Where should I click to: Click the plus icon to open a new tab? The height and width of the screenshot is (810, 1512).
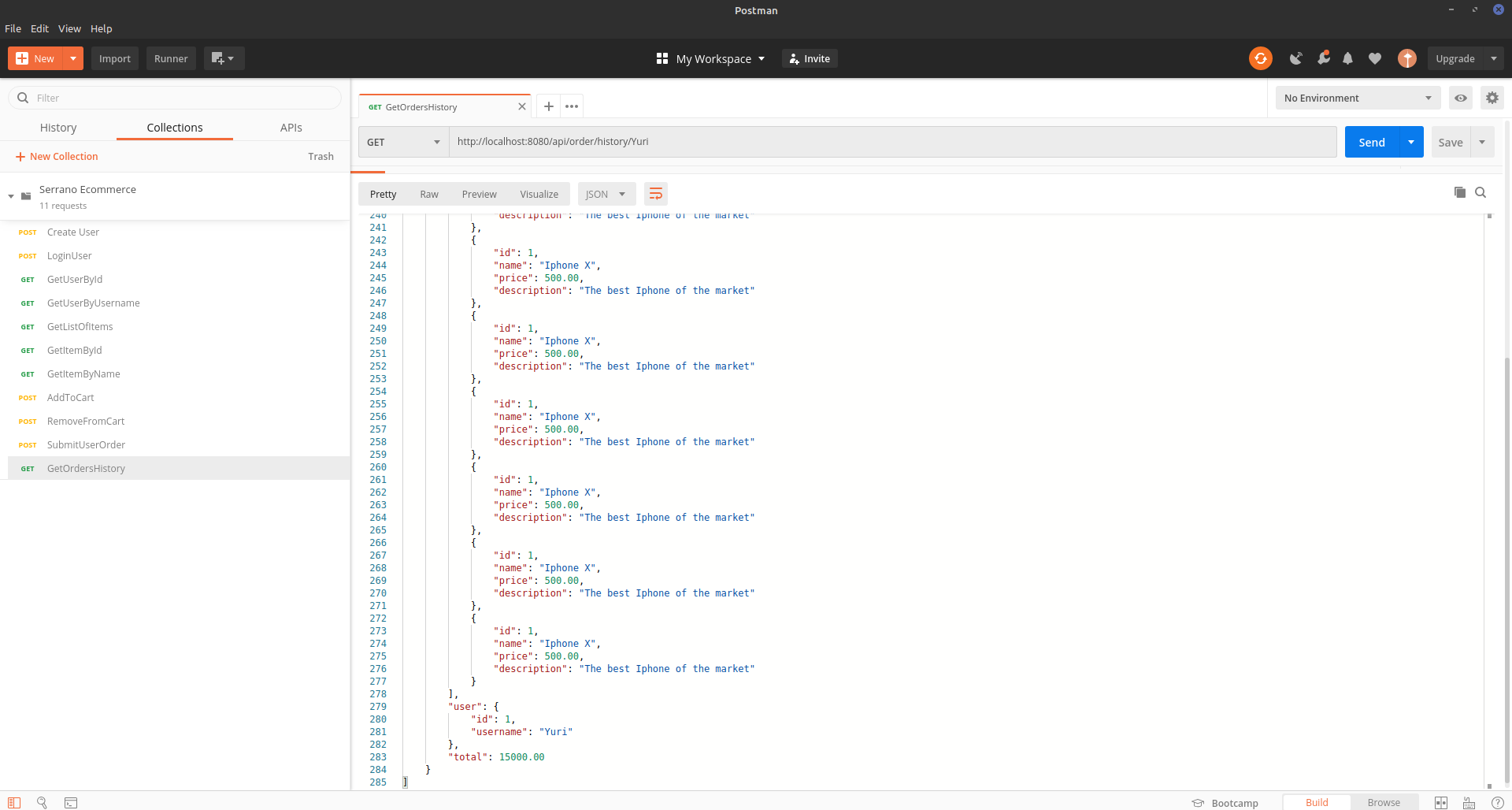[549, 106]
